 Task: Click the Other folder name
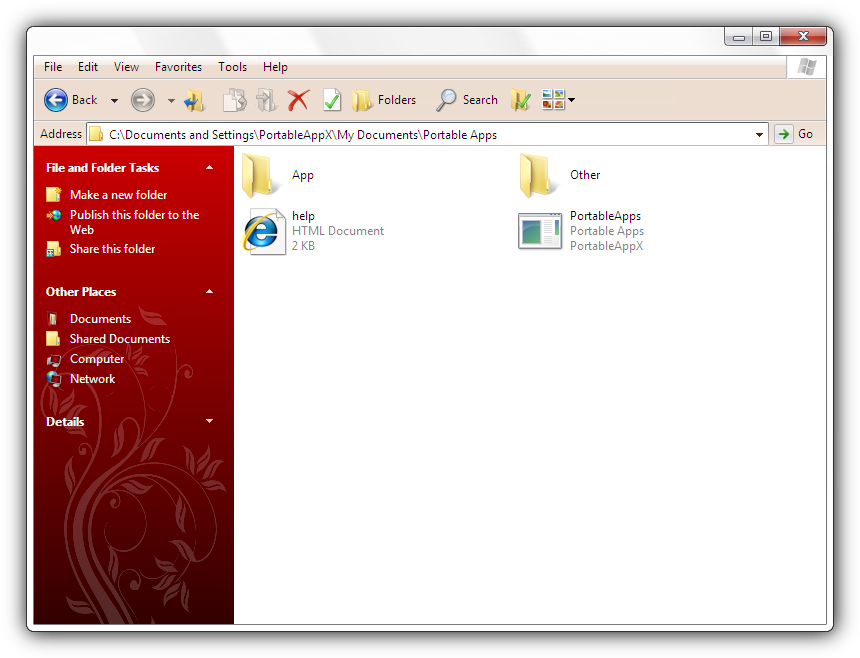click(585, 175)
